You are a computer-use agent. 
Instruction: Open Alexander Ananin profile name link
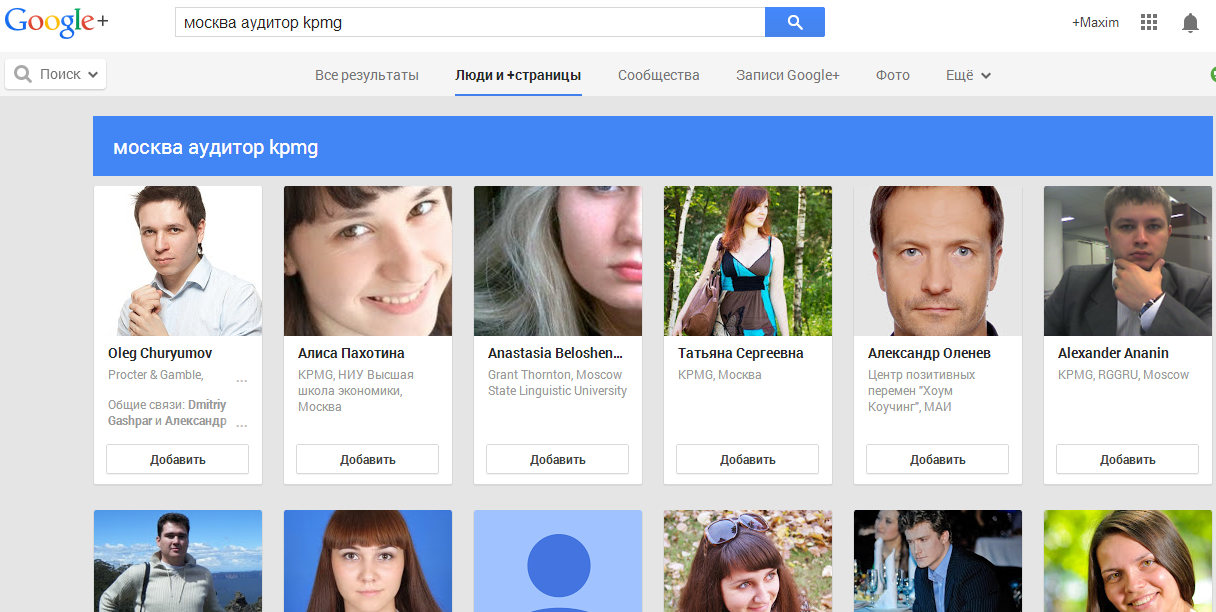pos(1113,353)
